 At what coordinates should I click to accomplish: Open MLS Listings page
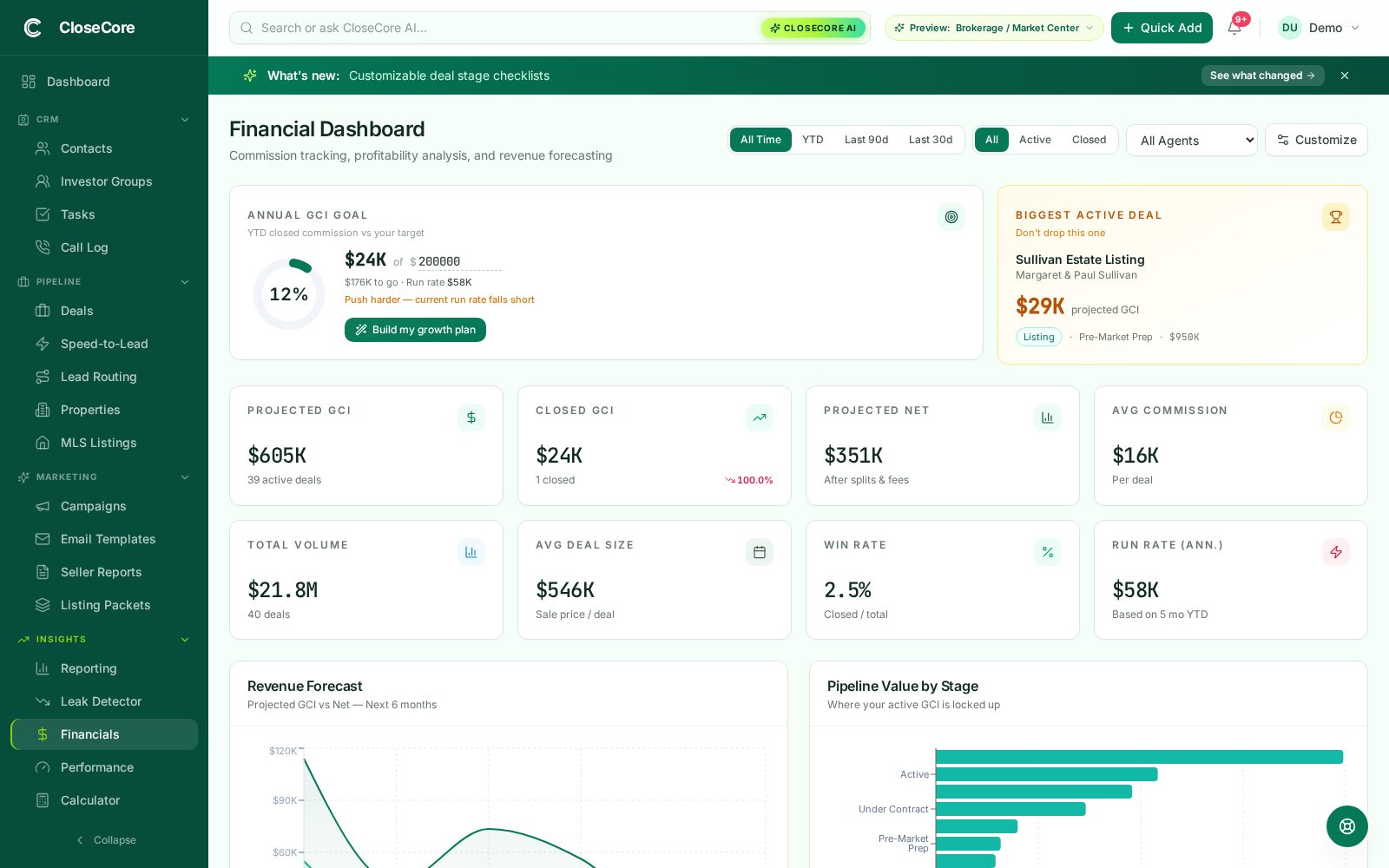[104, 443]
